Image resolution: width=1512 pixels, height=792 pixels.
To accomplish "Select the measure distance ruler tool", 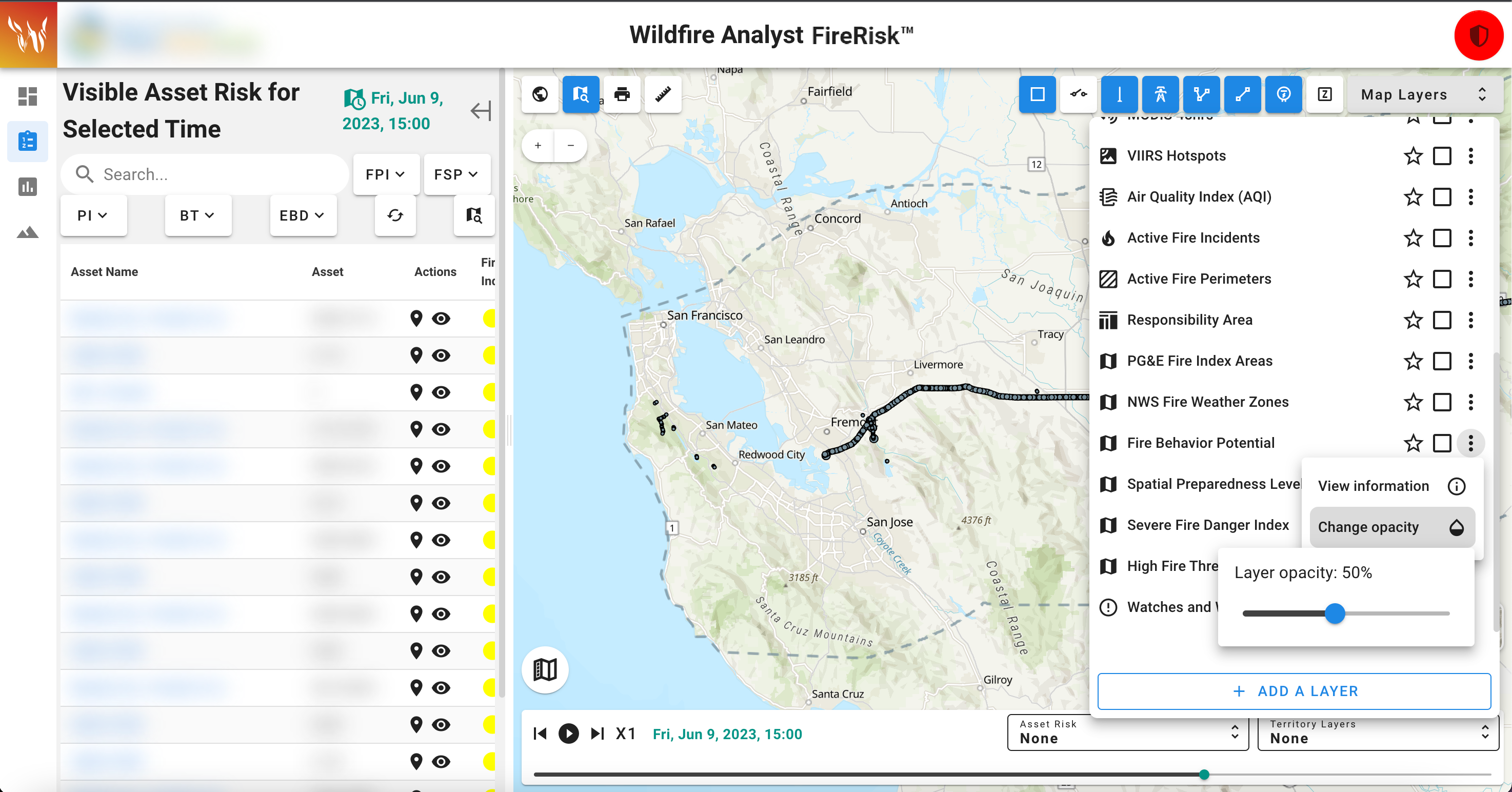I will pyautogui.click(x=663, y=94).
